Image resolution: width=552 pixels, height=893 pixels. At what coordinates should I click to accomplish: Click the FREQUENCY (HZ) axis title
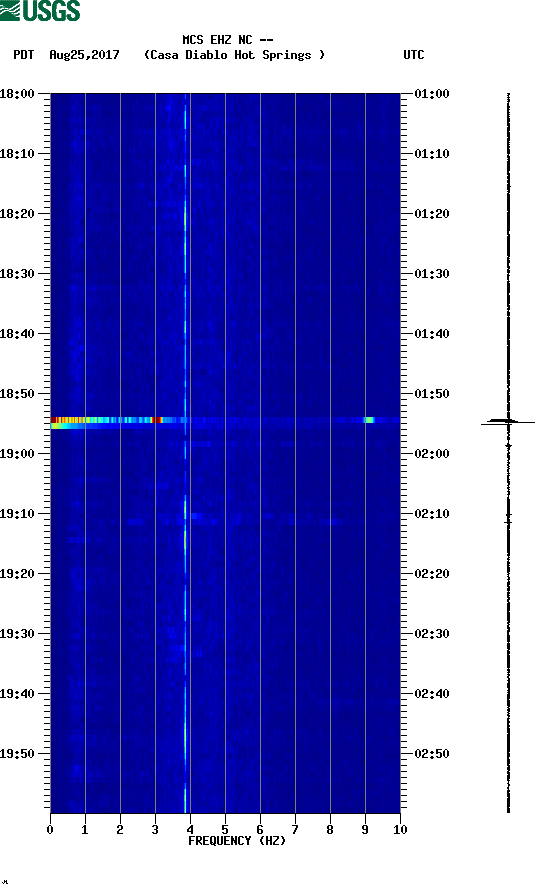click(237, 841)
